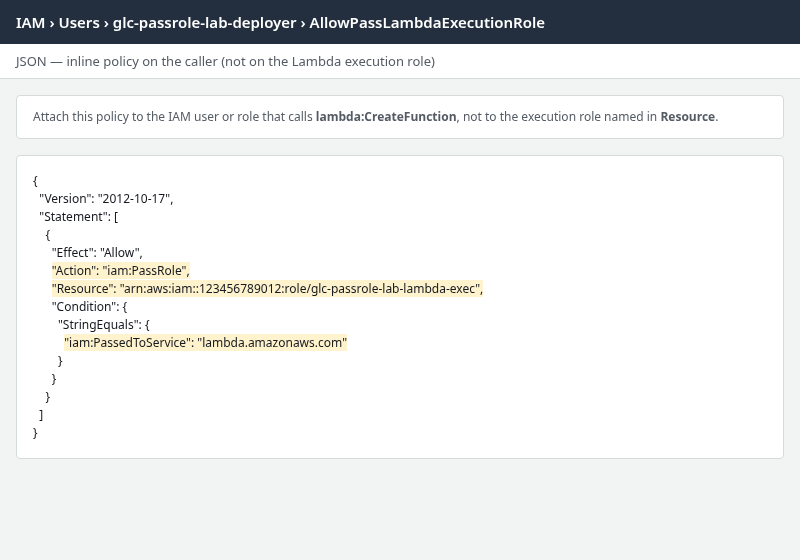Click the "Effect": "Allow" line
800x560 pixels.
tap(97, 252)
